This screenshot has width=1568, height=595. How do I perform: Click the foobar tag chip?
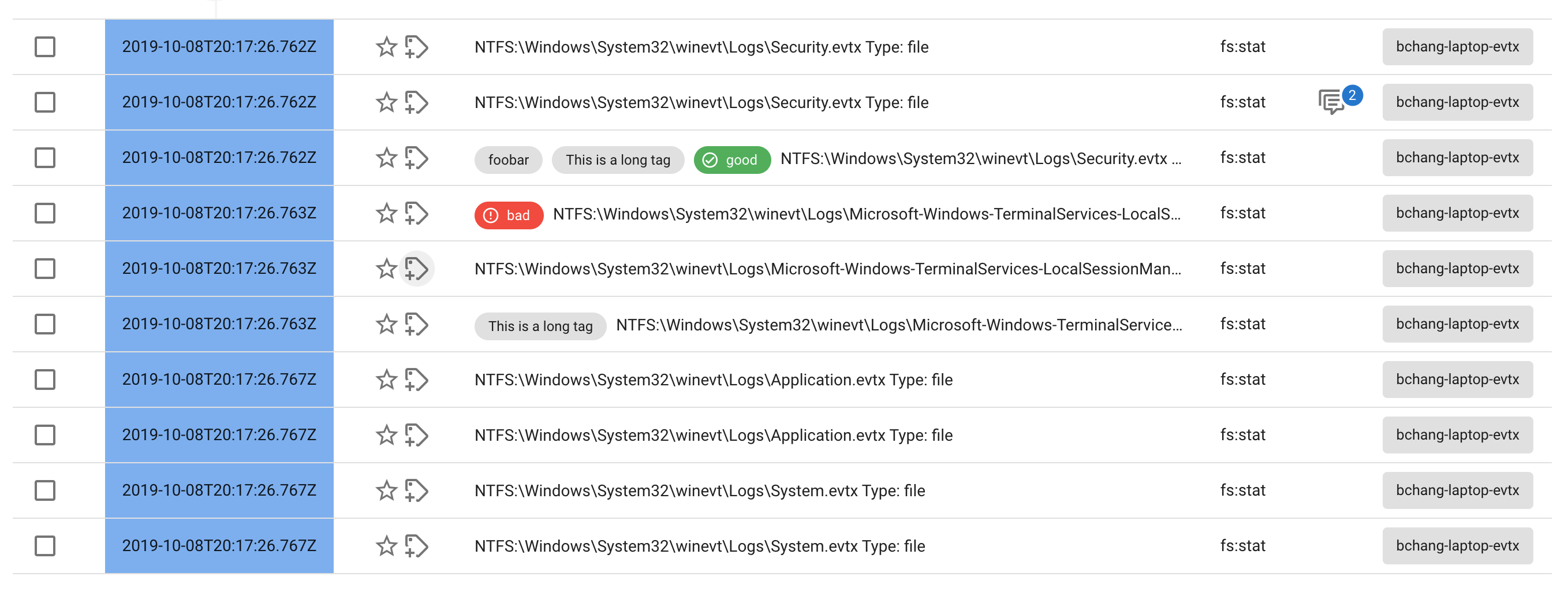click(x=508, y=159)
